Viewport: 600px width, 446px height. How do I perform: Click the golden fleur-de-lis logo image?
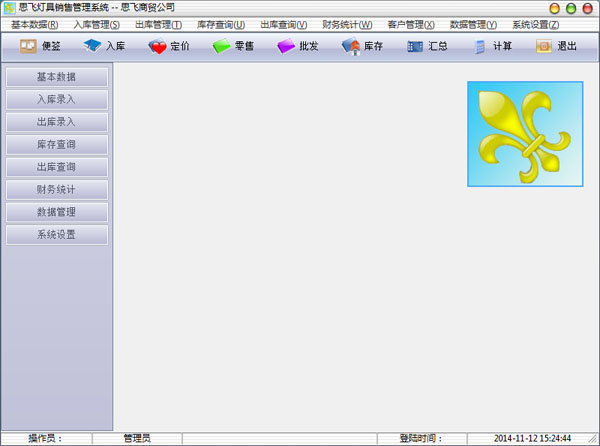point(525,134)
